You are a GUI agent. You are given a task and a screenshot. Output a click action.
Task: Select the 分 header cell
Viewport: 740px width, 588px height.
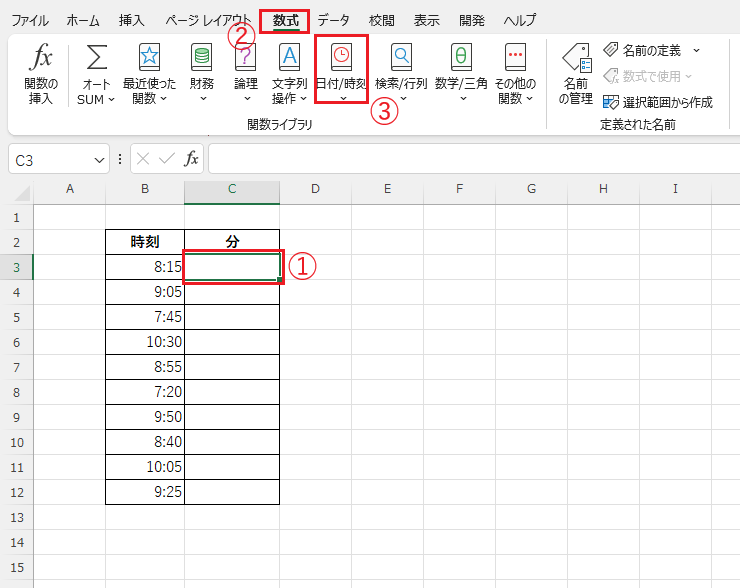click(232, 242)
